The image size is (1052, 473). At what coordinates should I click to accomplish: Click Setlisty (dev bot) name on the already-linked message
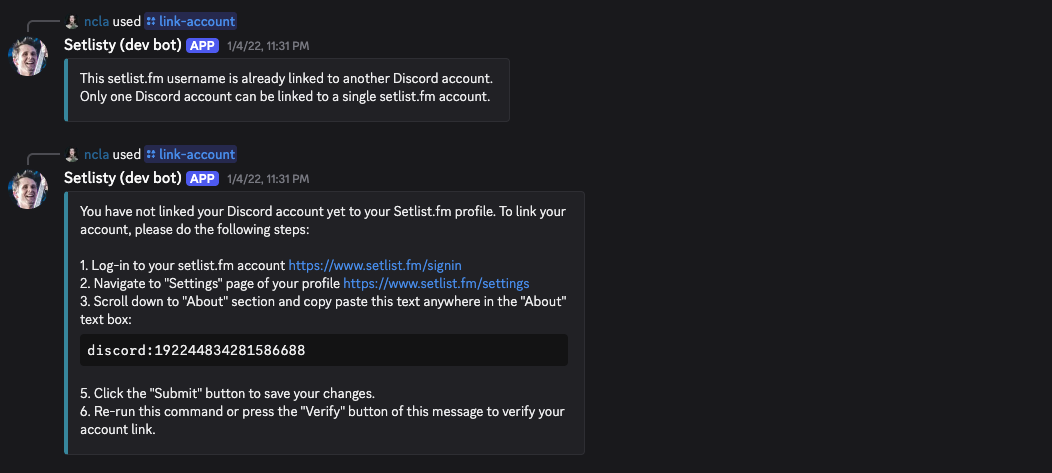(122, 45)
